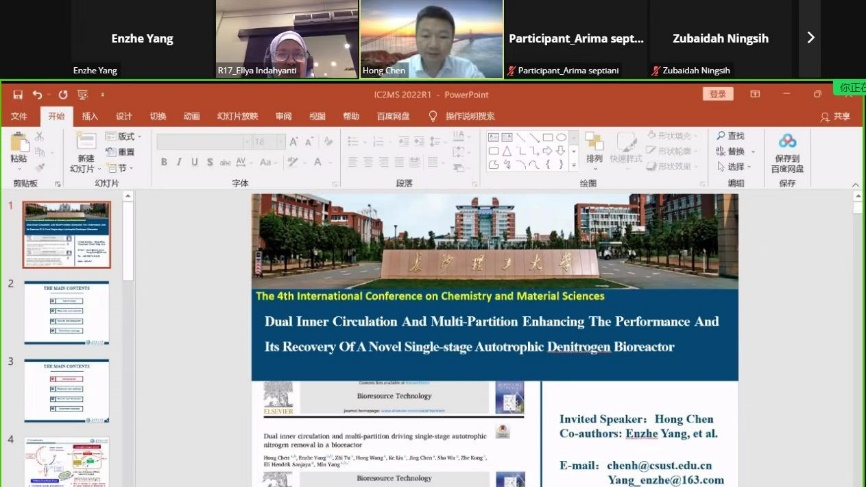Toggle Italic text formatting

point(179,162)
